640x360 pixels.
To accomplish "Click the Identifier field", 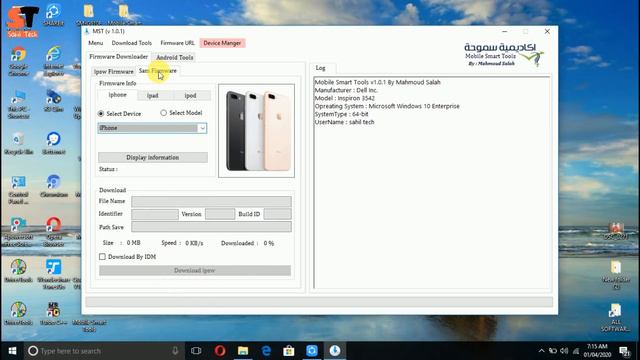I will click(155, 214).
